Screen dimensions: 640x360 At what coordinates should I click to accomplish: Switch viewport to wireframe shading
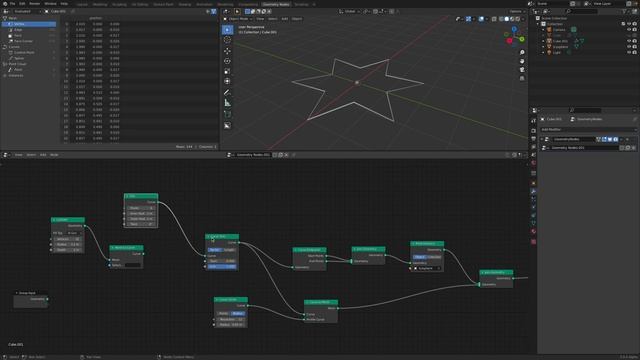click(x=501, y=19)
